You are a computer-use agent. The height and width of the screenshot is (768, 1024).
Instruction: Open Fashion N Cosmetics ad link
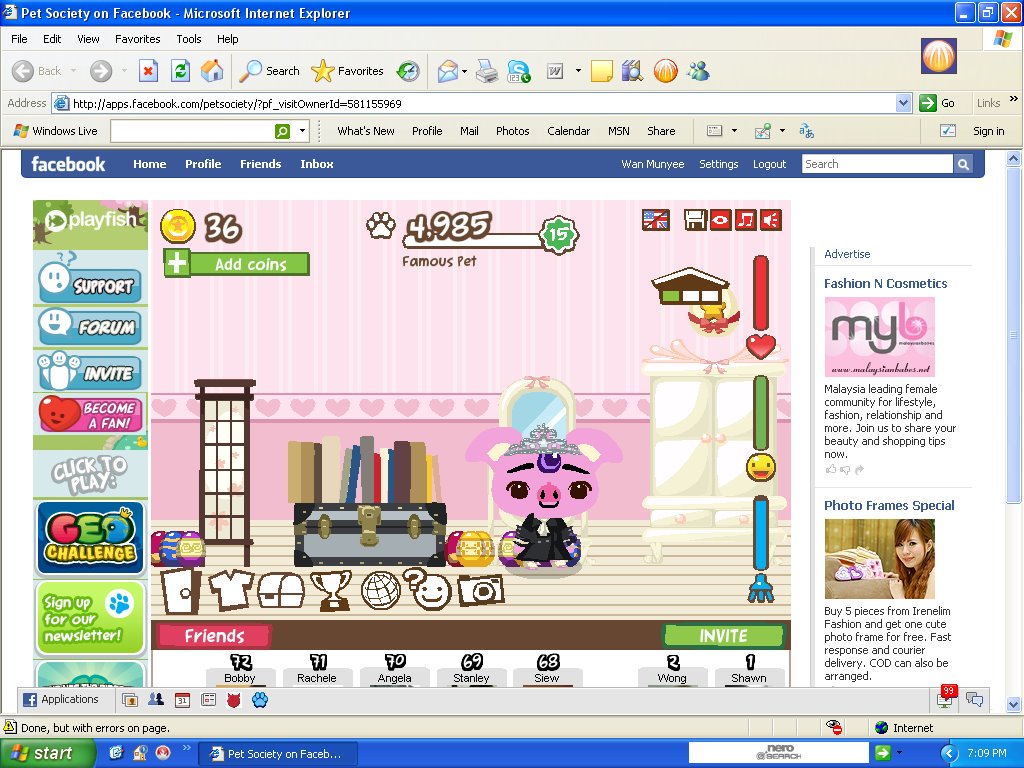(886, 283)
